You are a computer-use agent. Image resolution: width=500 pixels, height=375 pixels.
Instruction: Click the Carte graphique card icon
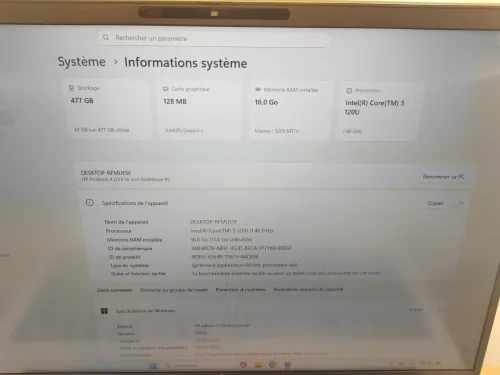click(165, 89)
